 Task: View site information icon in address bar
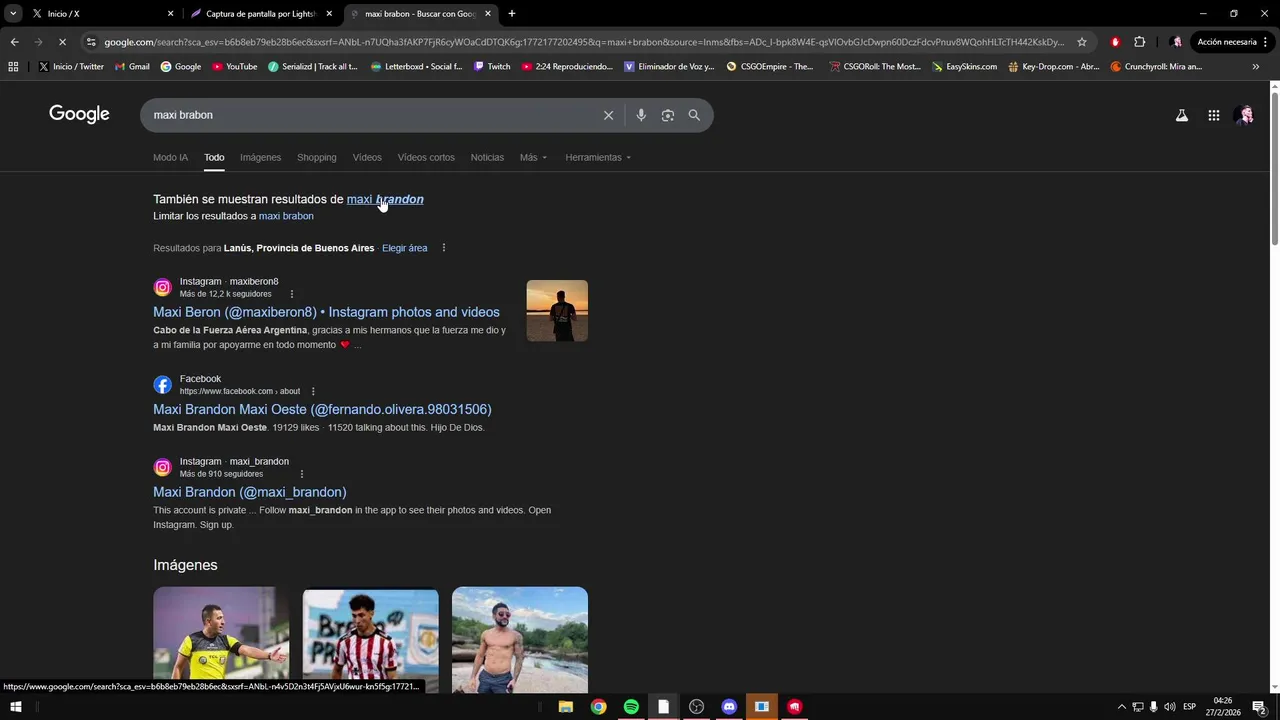[x=91, y=42]
